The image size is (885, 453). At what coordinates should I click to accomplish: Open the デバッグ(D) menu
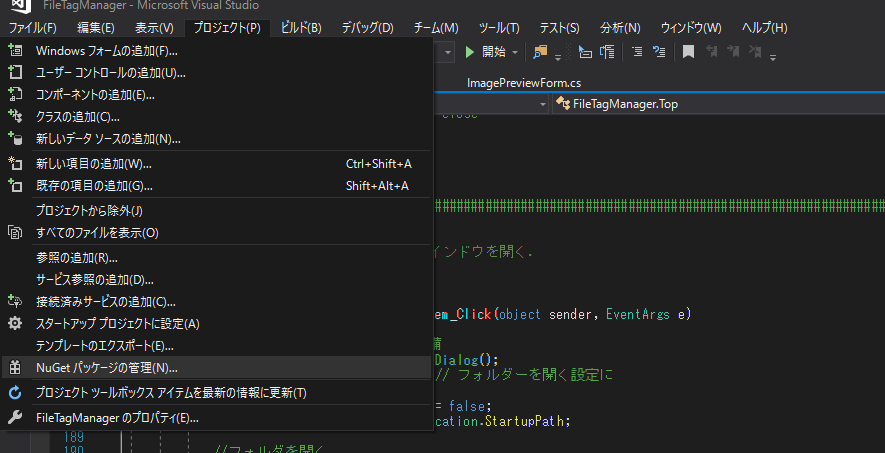coord(367,28)
